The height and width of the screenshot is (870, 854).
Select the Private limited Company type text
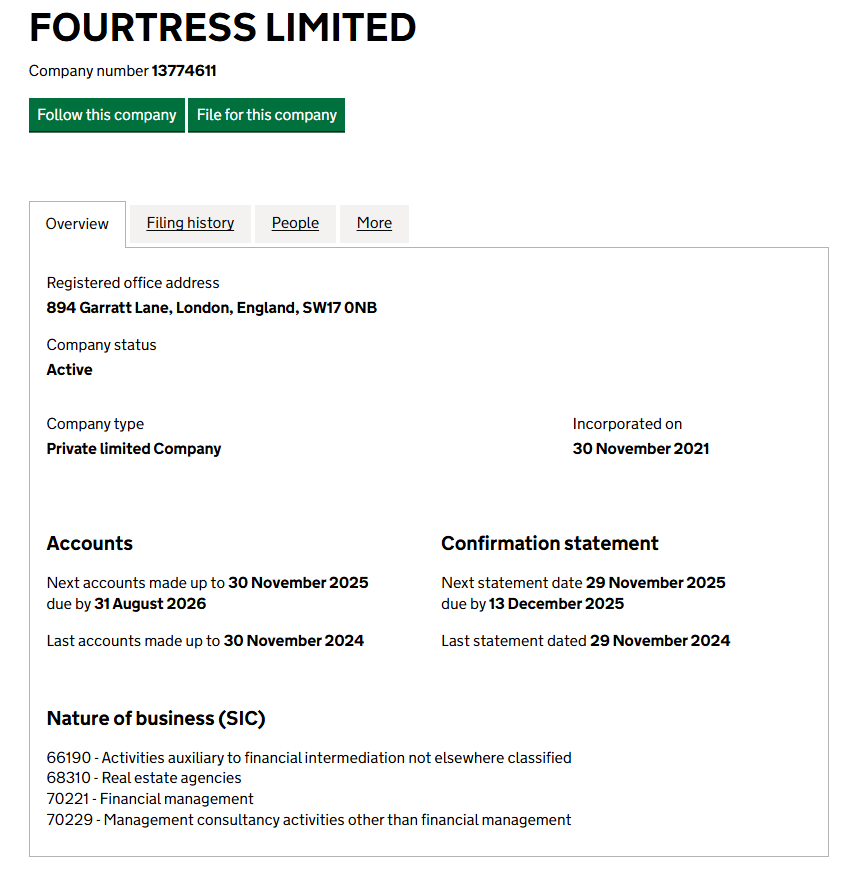click(133, 448)
